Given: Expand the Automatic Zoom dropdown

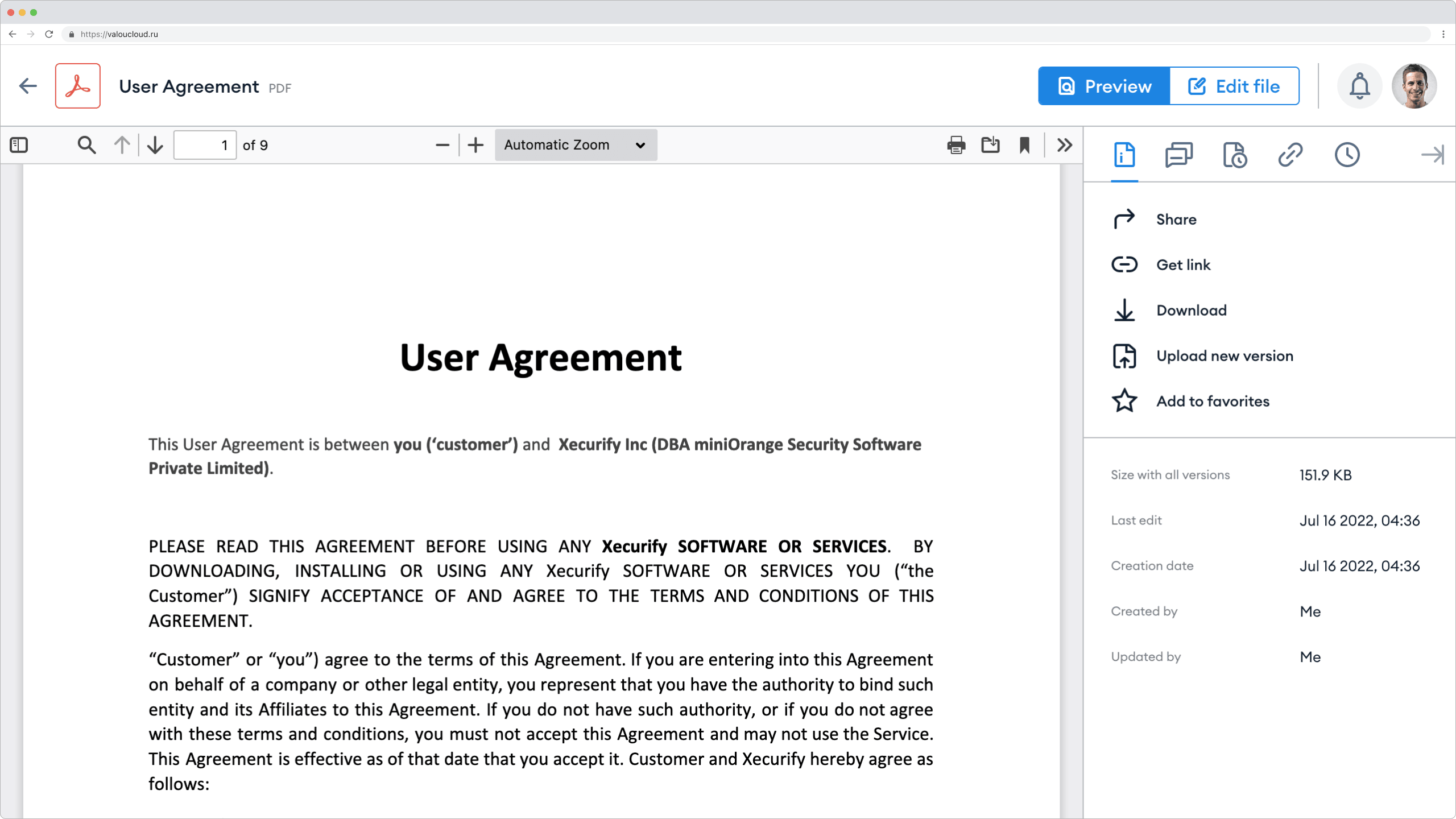Looking at the screenshot, I should [576, 145].
